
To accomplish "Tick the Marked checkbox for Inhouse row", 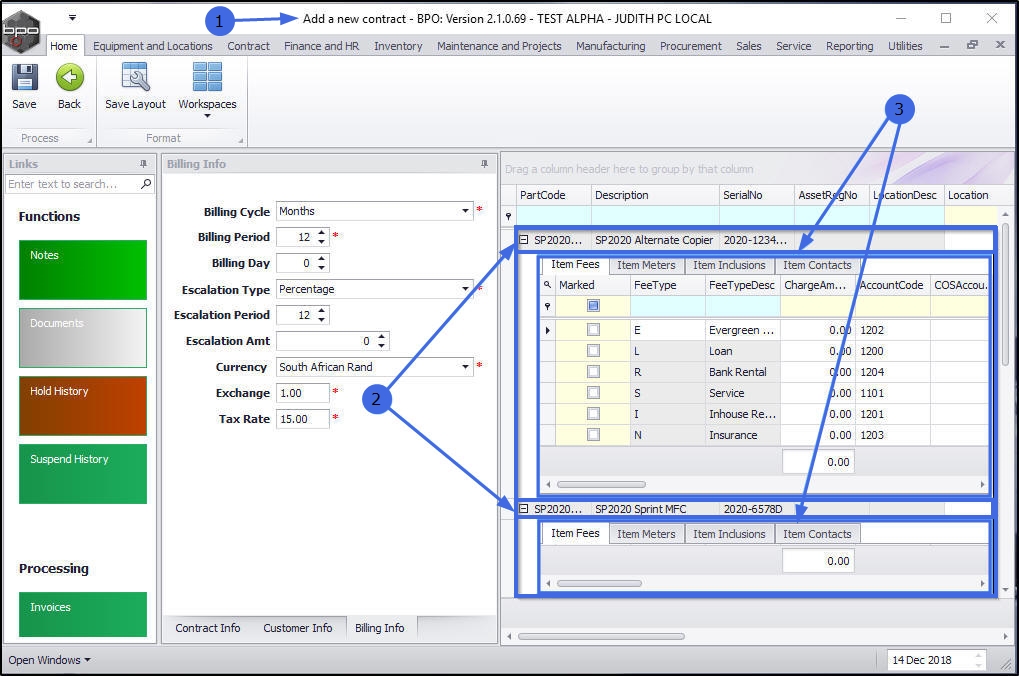I will 593,413.
